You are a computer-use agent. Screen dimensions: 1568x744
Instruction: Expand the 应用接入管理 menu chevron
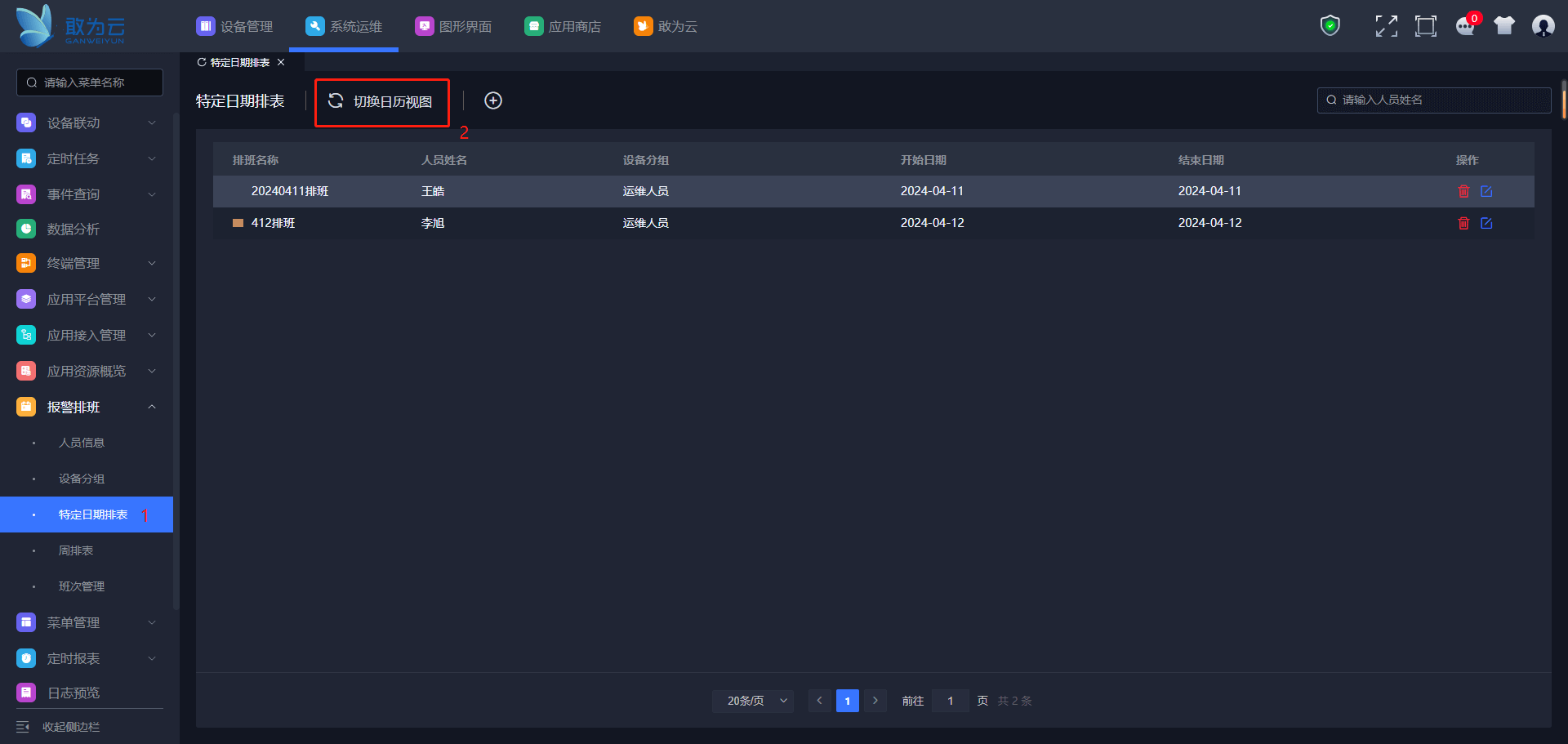[x=152, y=335]
